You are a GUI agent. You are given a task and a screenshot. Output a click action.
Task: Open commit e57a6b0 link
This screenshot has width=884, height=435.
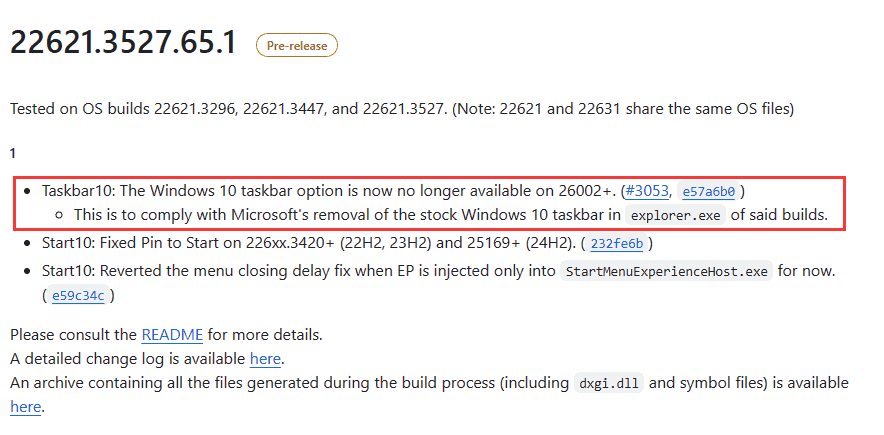click(x=707, y=191)
